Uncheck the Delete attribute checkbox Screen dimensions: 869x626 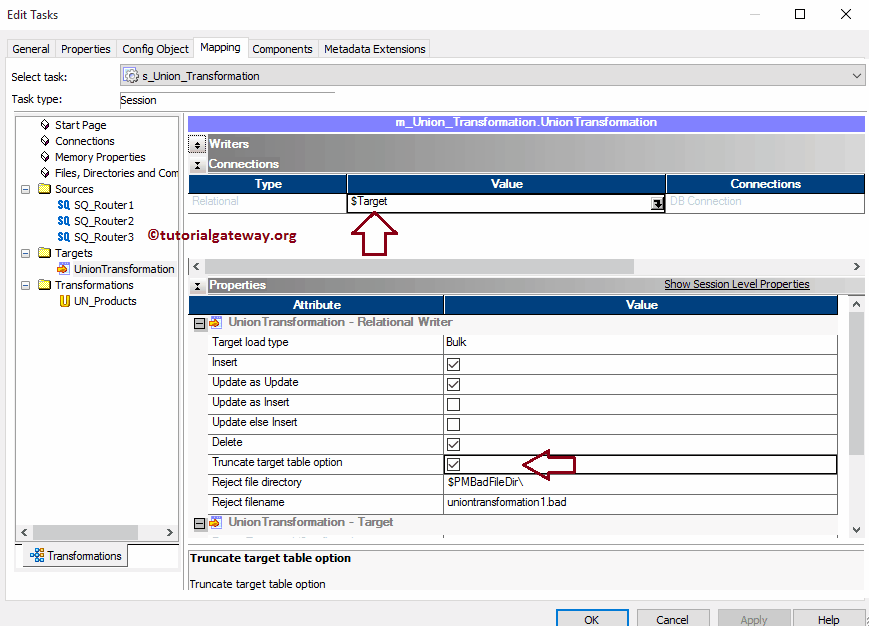(x=453, y=444)
